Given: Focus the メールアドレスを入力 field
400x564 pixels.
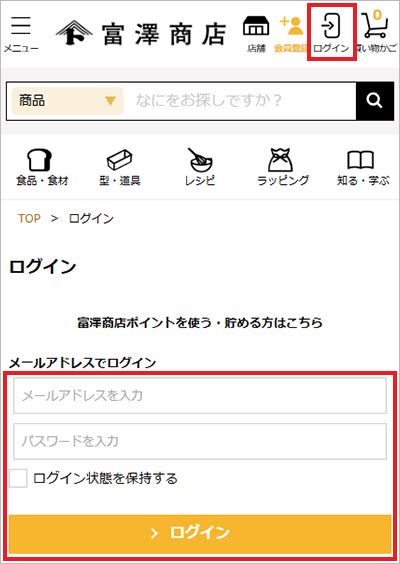Looking at the screenshot, I should pos(200,396).
